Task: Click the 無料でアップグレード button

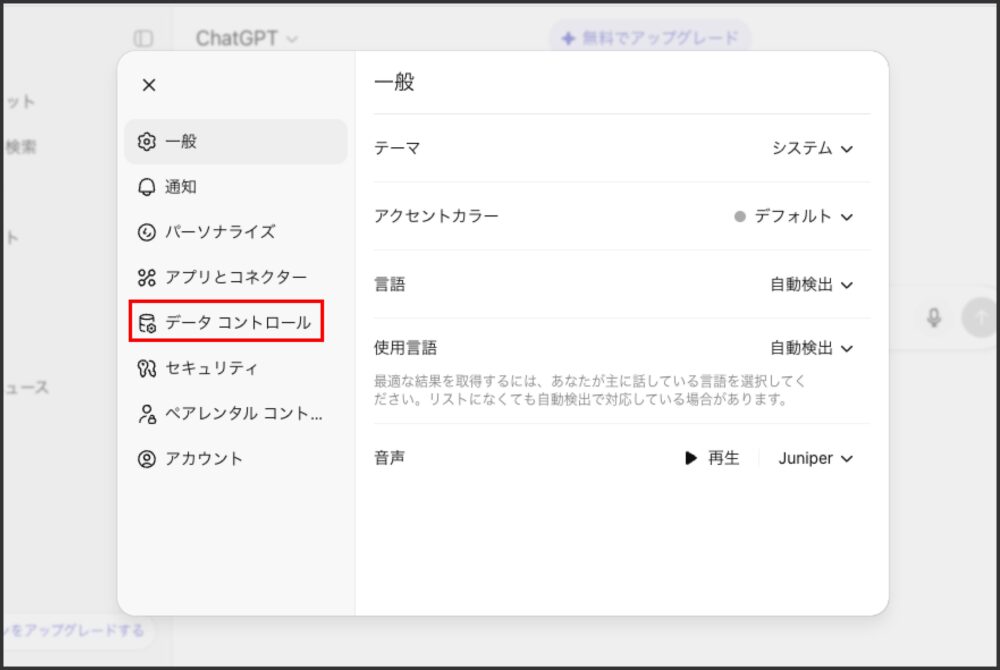Action: 650,38
